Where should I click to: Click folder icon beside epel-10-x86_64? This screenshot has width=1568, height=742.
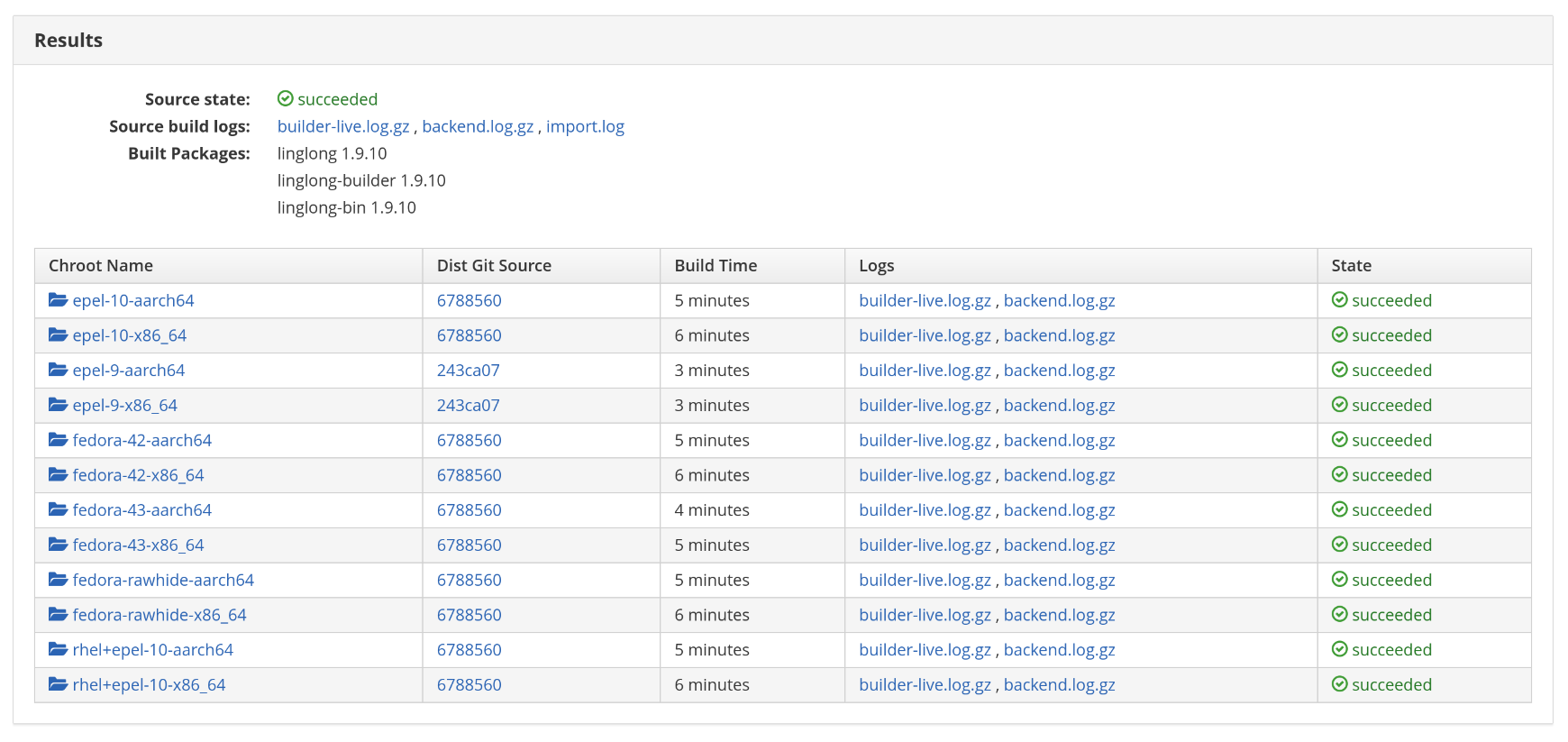tap(59, 335)
